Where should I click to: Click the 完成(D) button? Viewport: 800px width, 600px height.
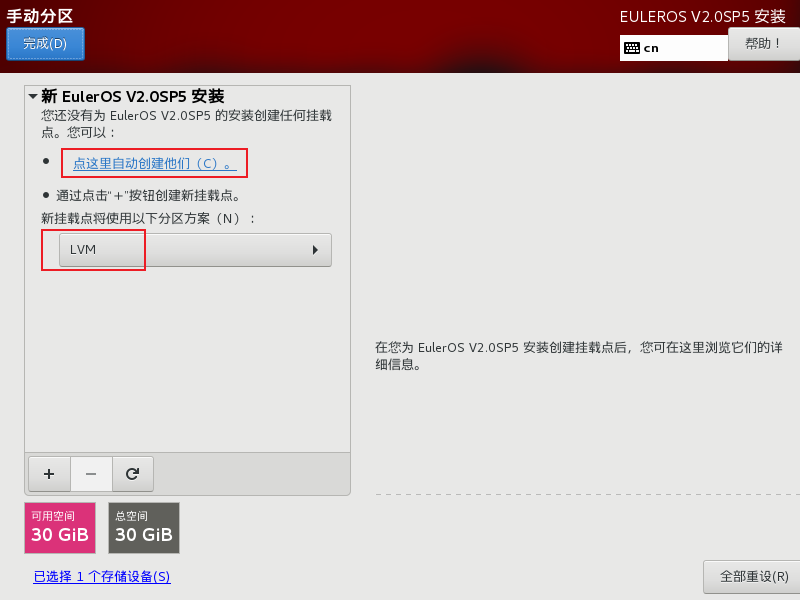(45, 44)
